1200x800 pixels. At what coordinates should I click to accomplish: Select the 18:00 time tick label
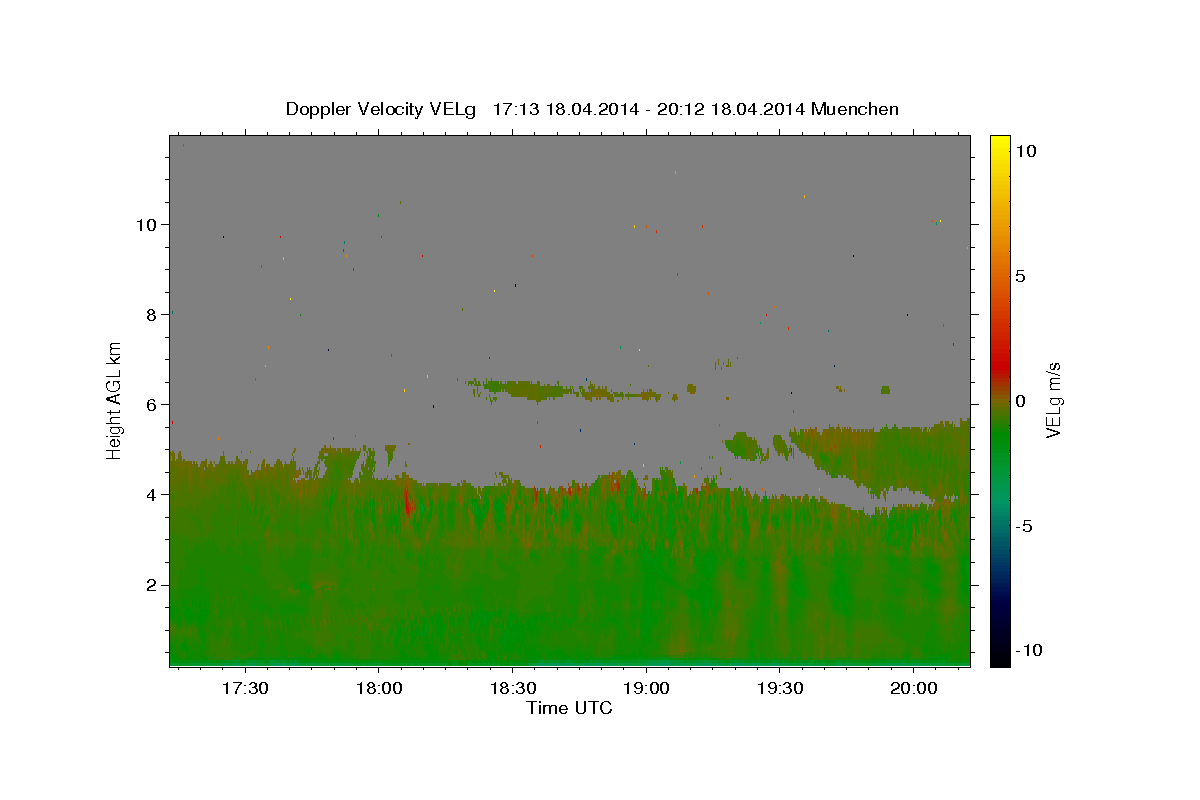coord(378,688)
